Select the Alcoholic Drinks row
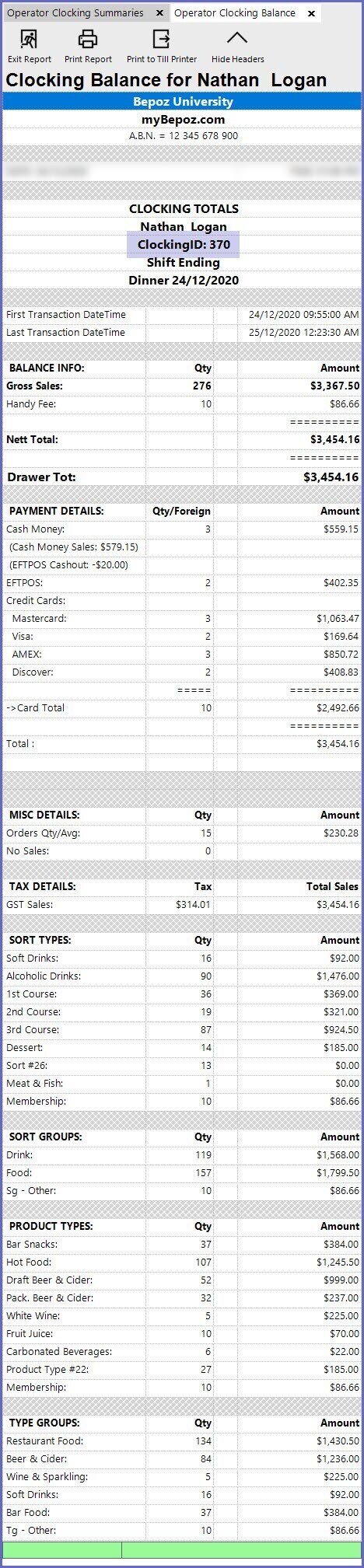Screen dimensions: 364x1568 [x=182, y=976]
